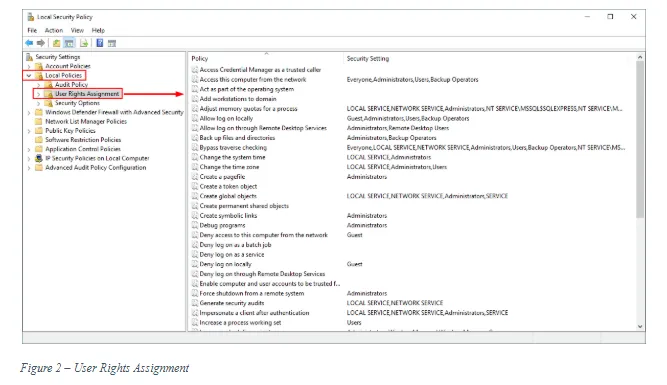Click the Audit Policy folder icon
Screen dimensions: 667x385
(49, 85)
